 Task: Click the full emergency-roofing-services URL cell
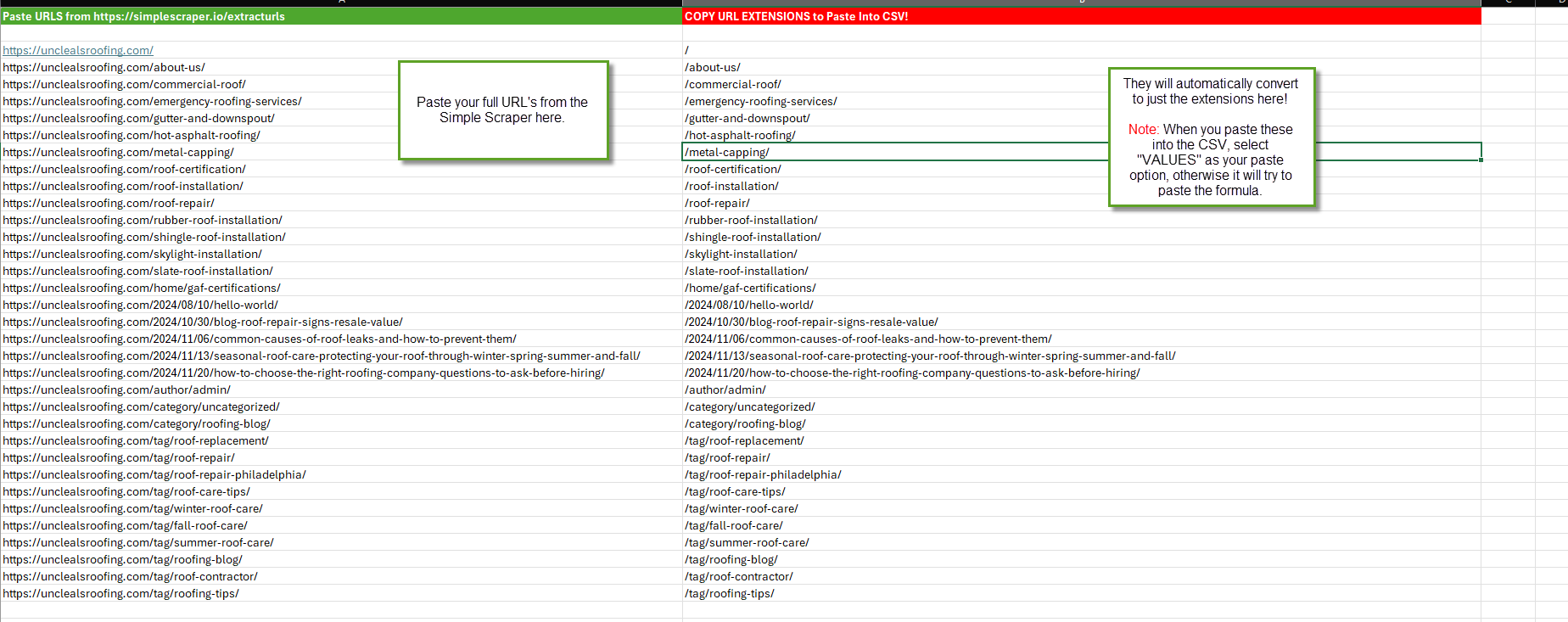tap(153, 102)
